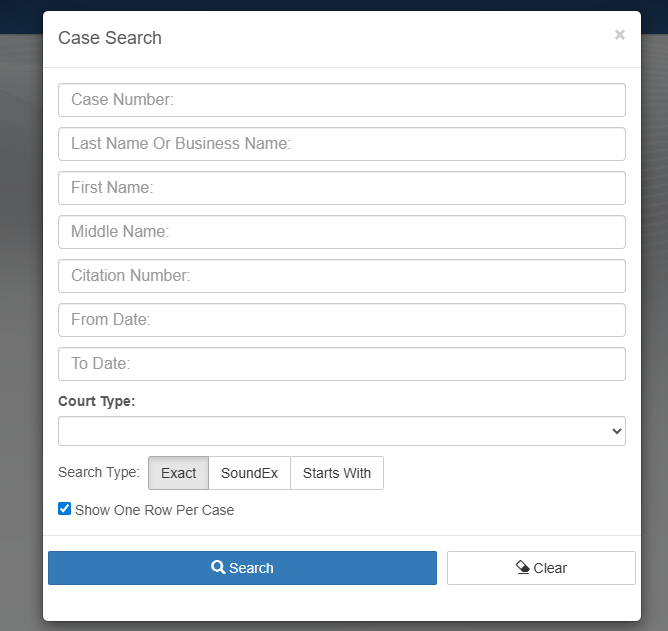Select the First Name input
This screenshot has height=631, width=668.
pos(341,188)
